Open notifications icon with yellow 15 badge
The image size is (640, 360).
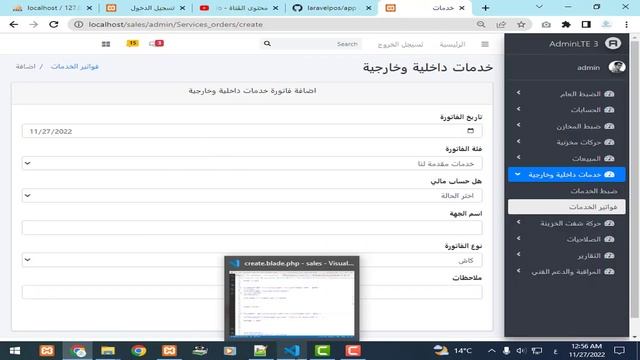point(132,43)
